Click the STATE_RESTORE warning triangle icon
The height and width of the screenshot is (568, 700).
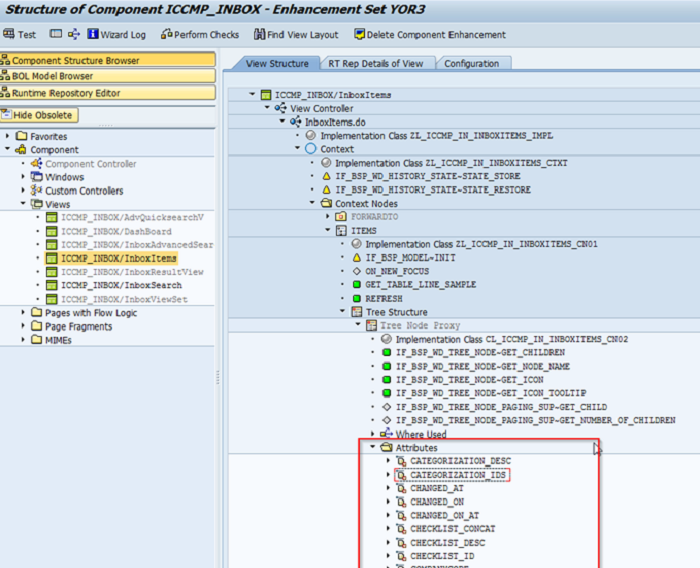(326, 189)
